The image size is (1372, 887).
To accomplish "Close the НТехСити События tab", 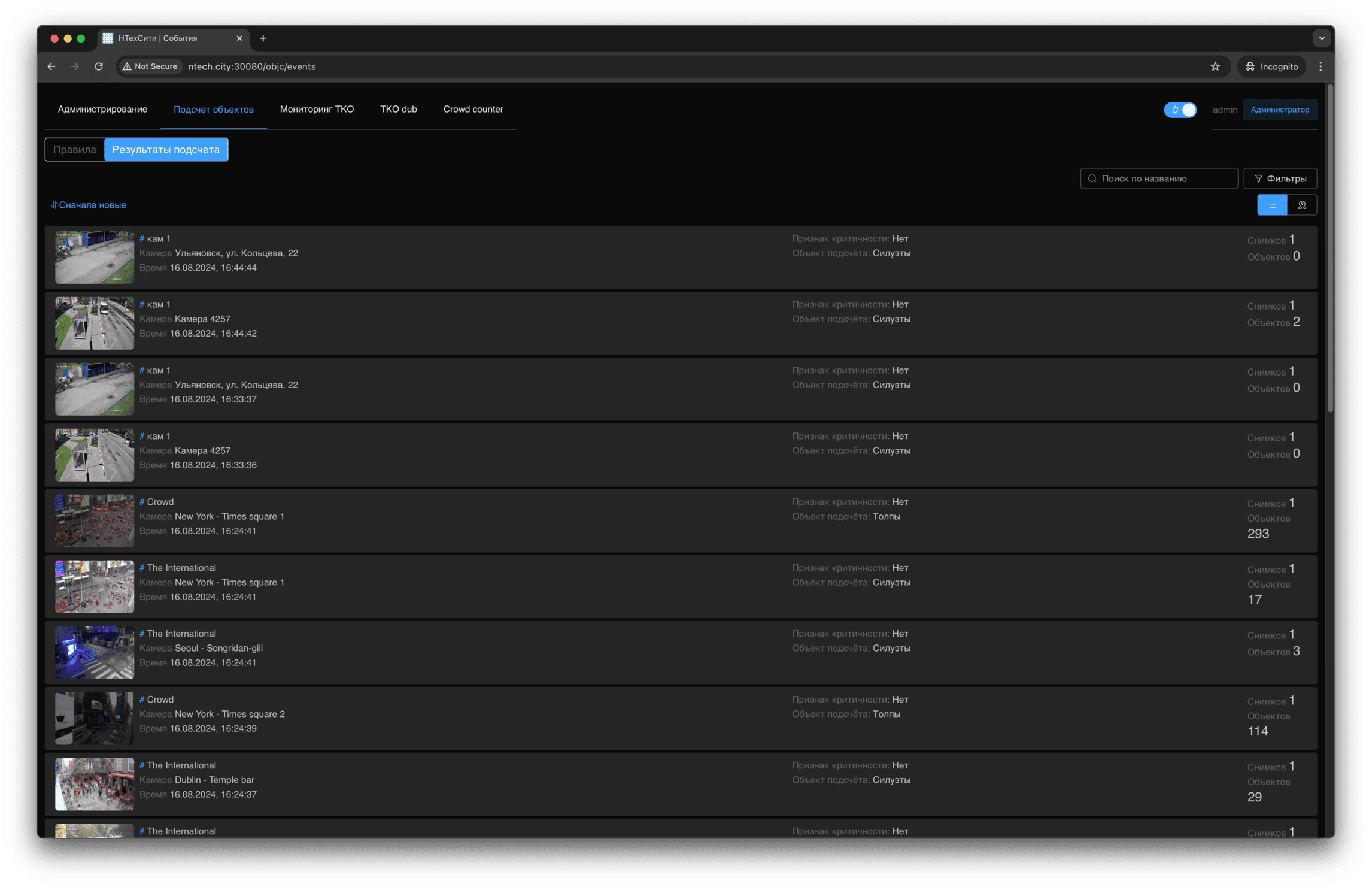I will click(x=239, y=38).
